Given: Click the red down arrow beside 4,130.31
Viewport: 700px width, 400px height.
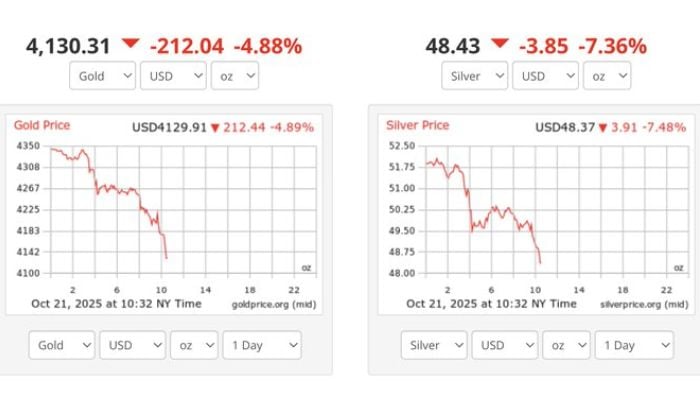Looking at the screenshot, I should click(131, 44).
